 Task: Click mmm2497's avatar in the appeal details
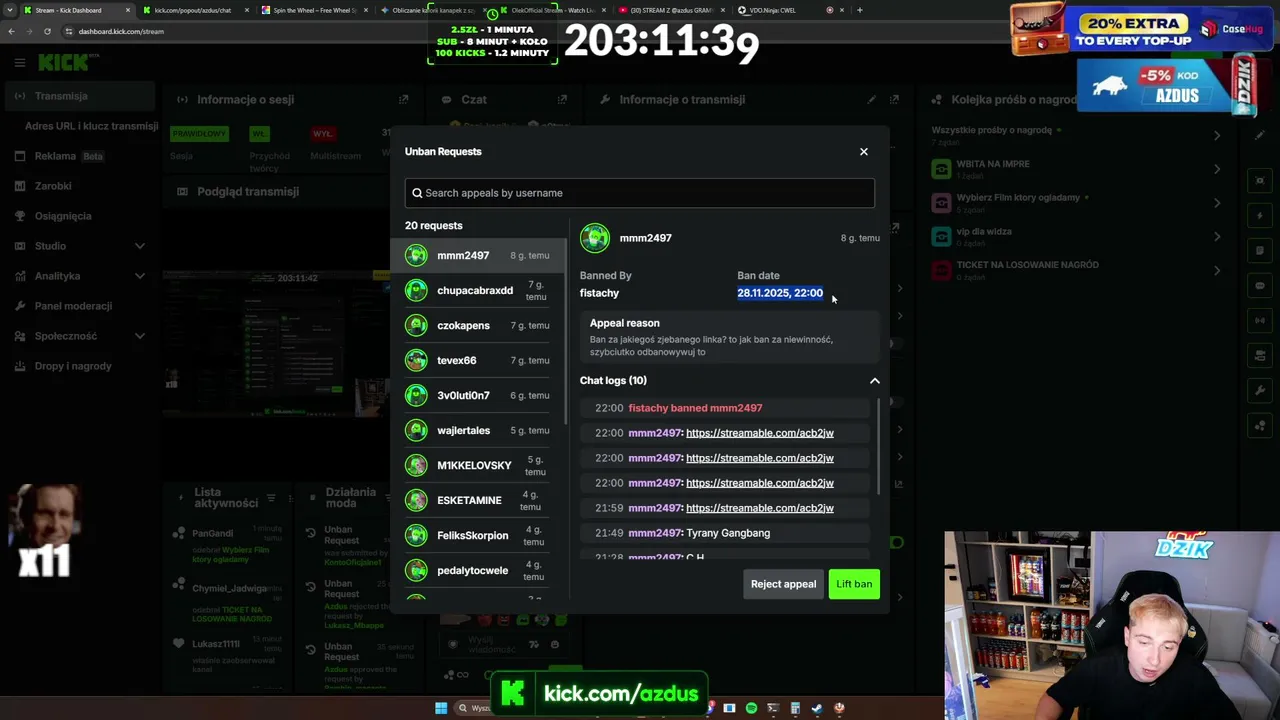tap(595, 238)
